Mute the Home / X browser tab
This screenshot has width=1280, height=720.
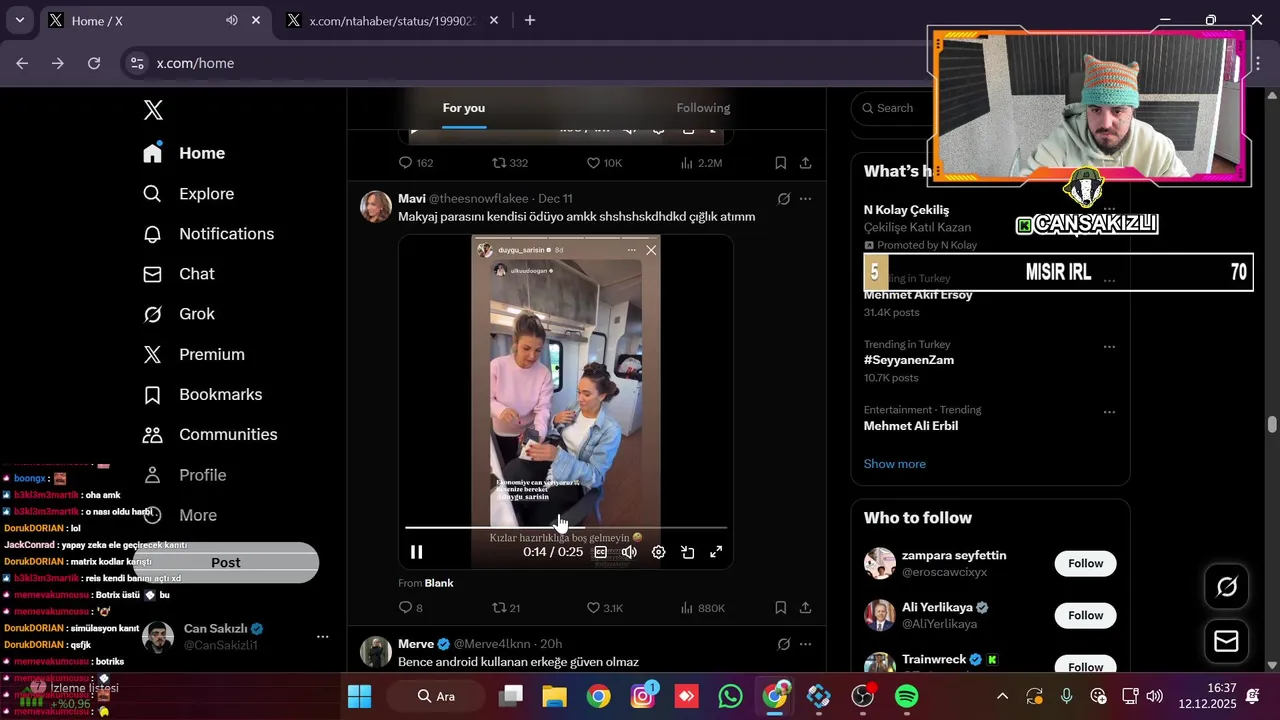click(231, 20)
